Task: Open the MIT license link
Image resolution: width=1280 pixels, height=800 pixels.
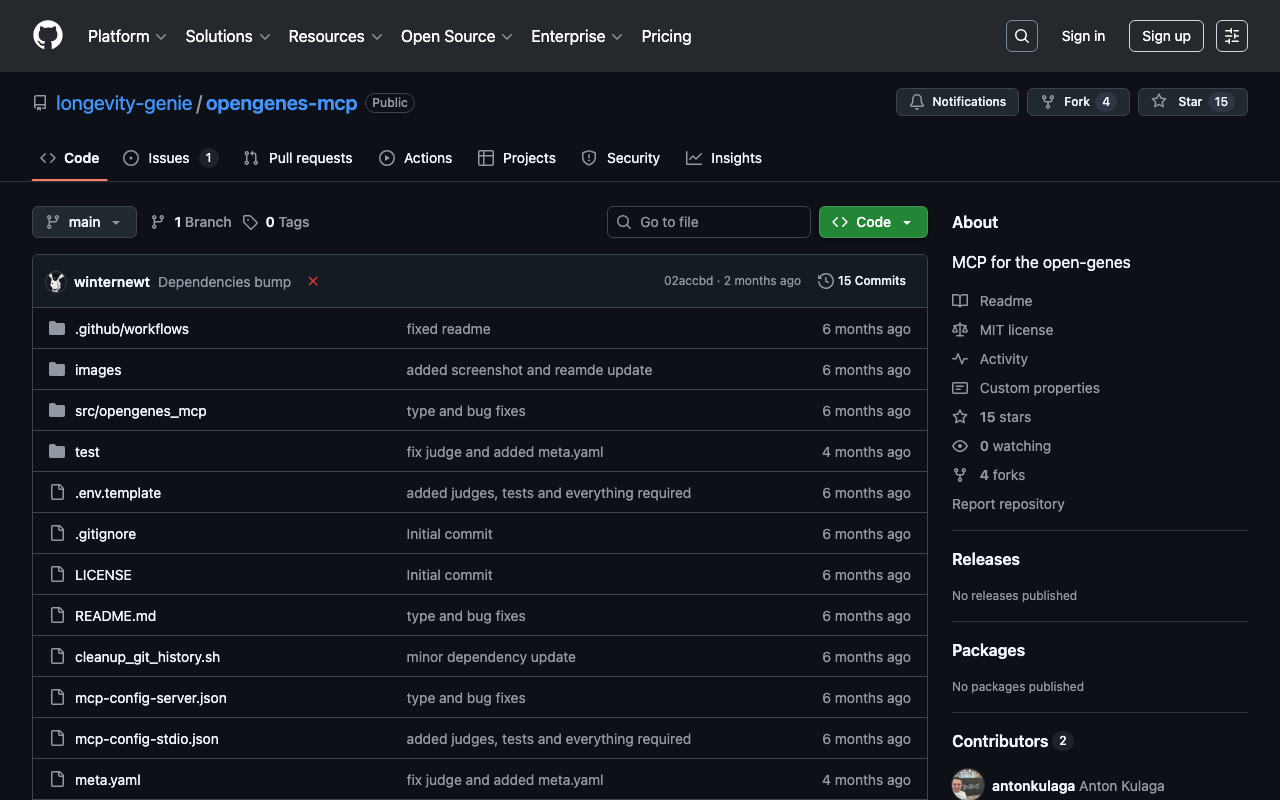Action: (1016, 330)
